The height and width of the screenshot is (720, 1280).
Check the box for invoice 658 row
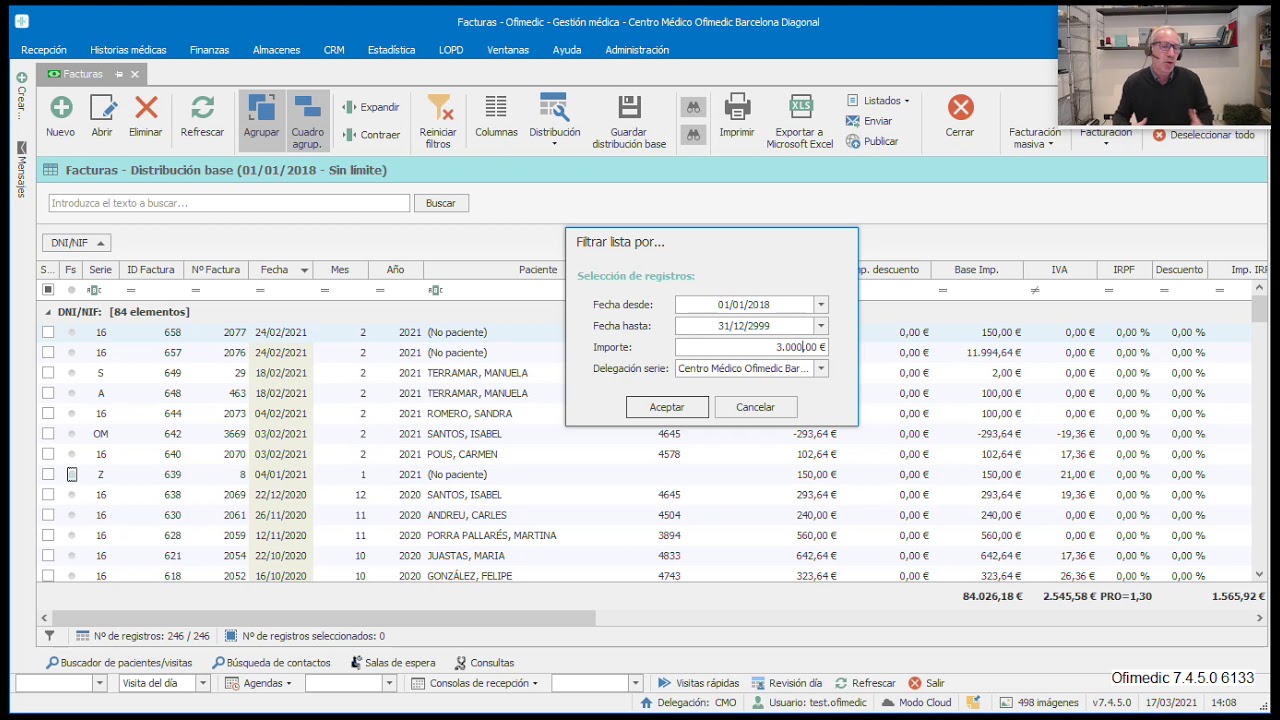coord(48,332)
